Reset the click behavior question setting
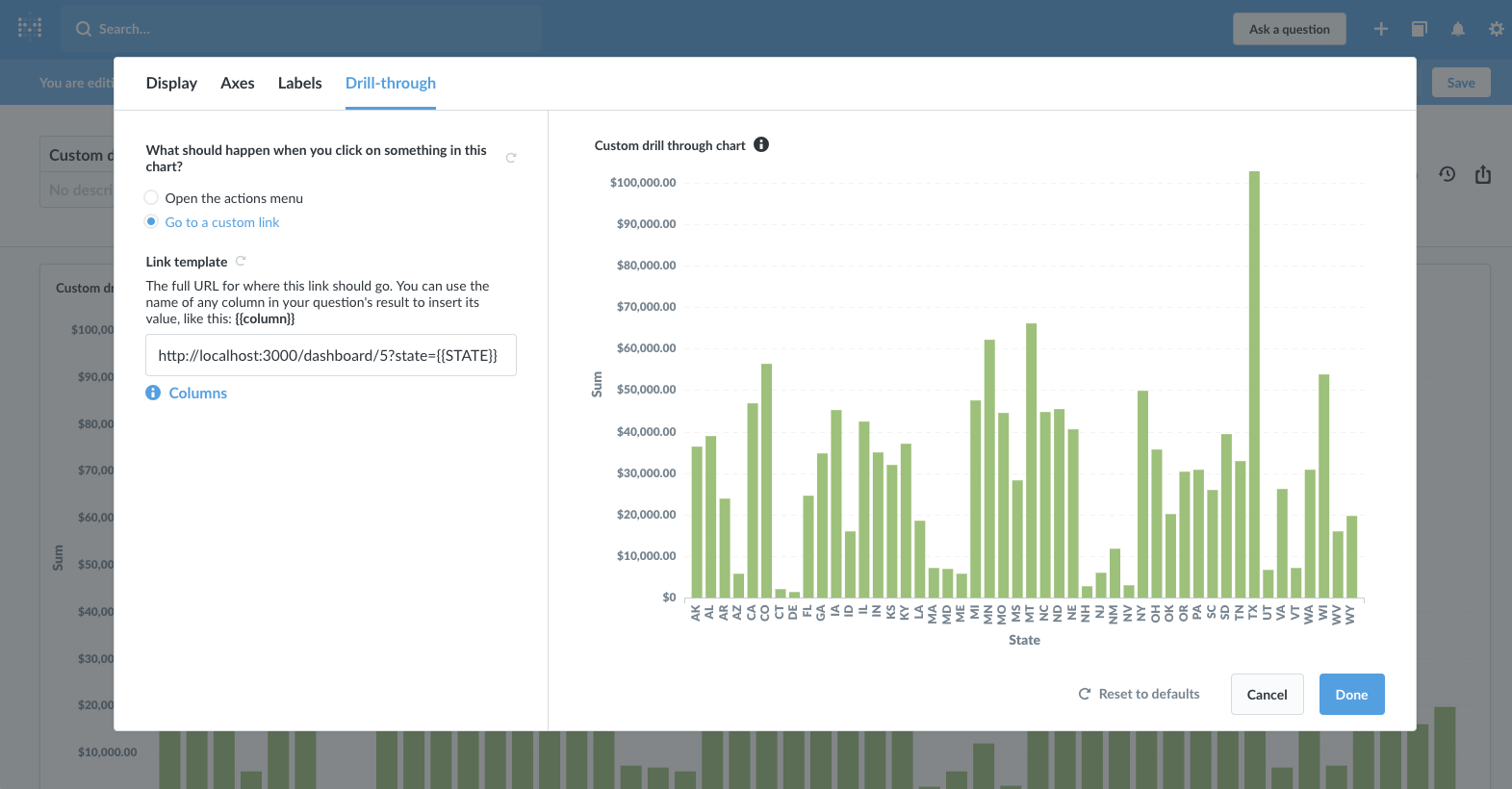This screenshot has height=789, width=1512. click(511, 158)
